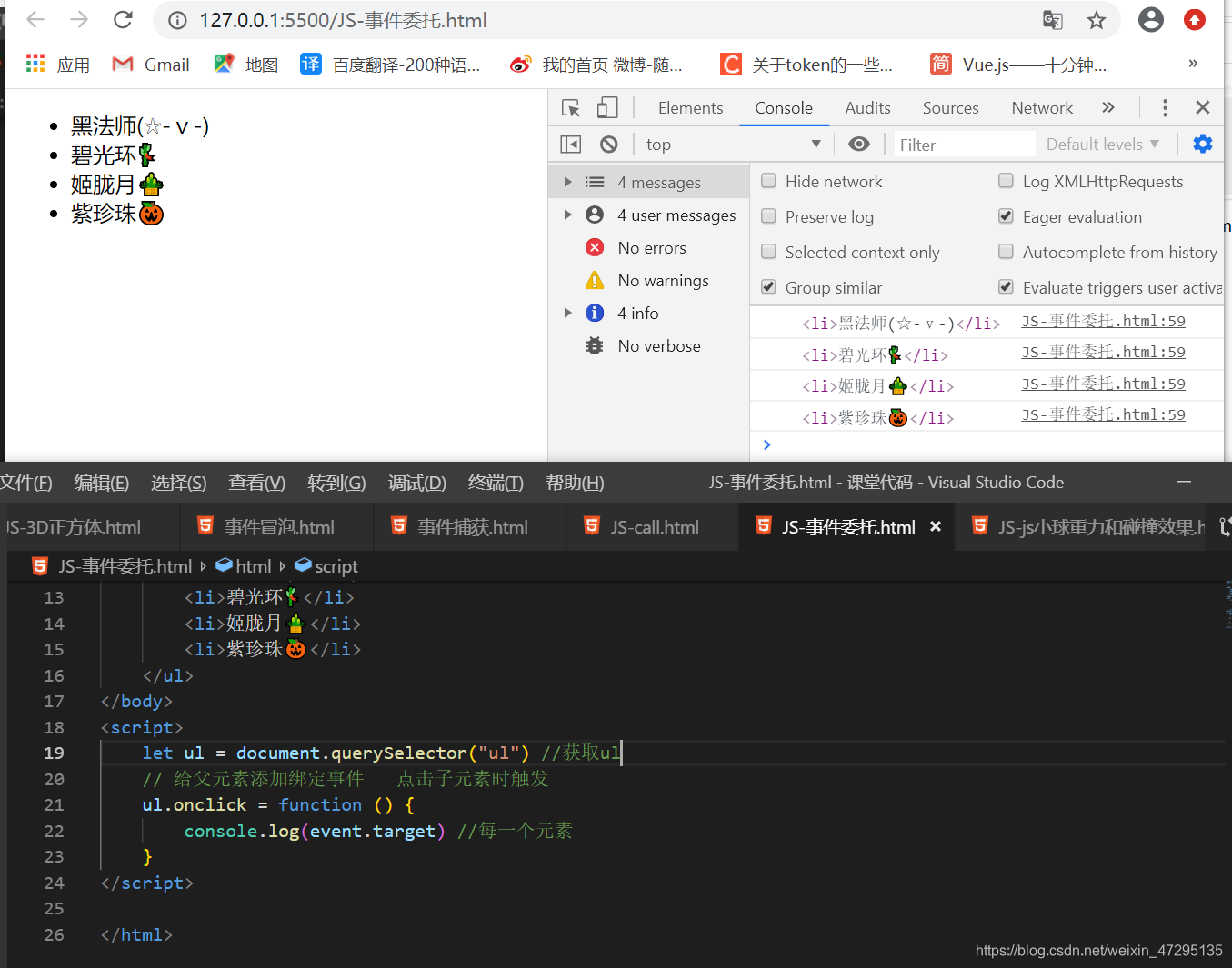Enable the Log XMLHttpRequests checkbox
1232x968 pixels.
pyautogui.click(x=1007, y=181)
